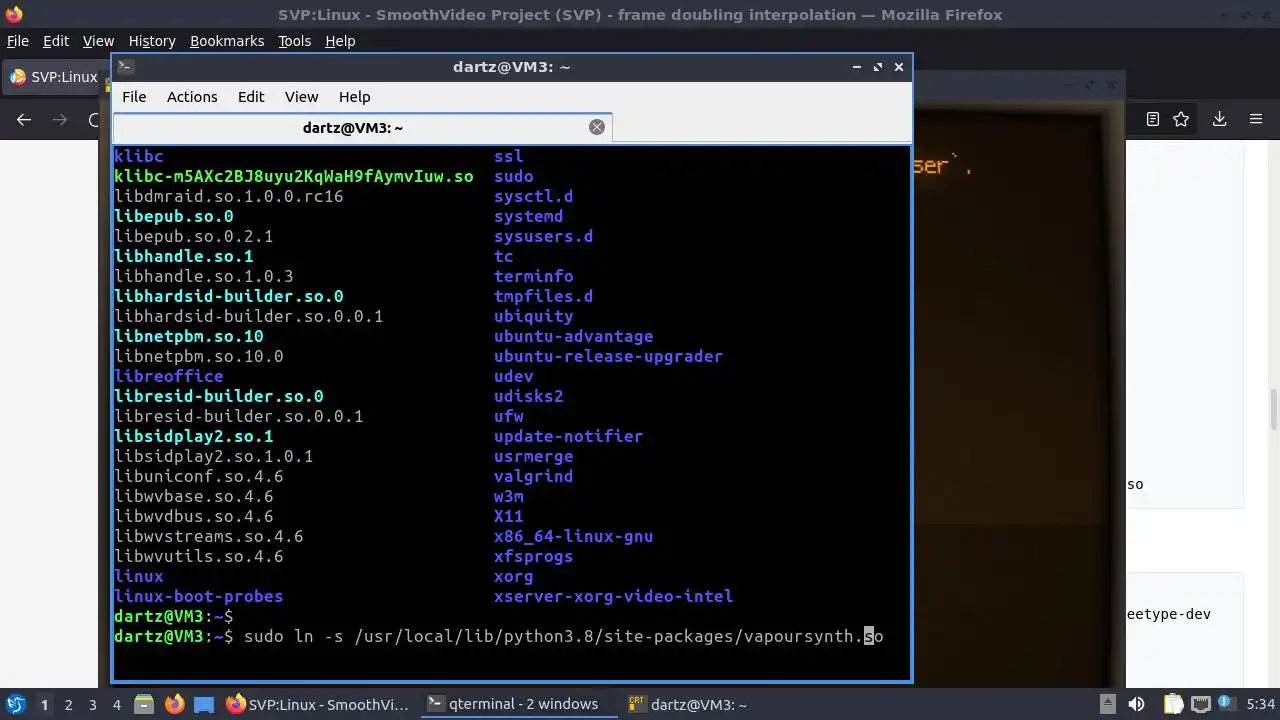
Task: Click the linux-boot-probes directory entry
Action: coord(199,596)
